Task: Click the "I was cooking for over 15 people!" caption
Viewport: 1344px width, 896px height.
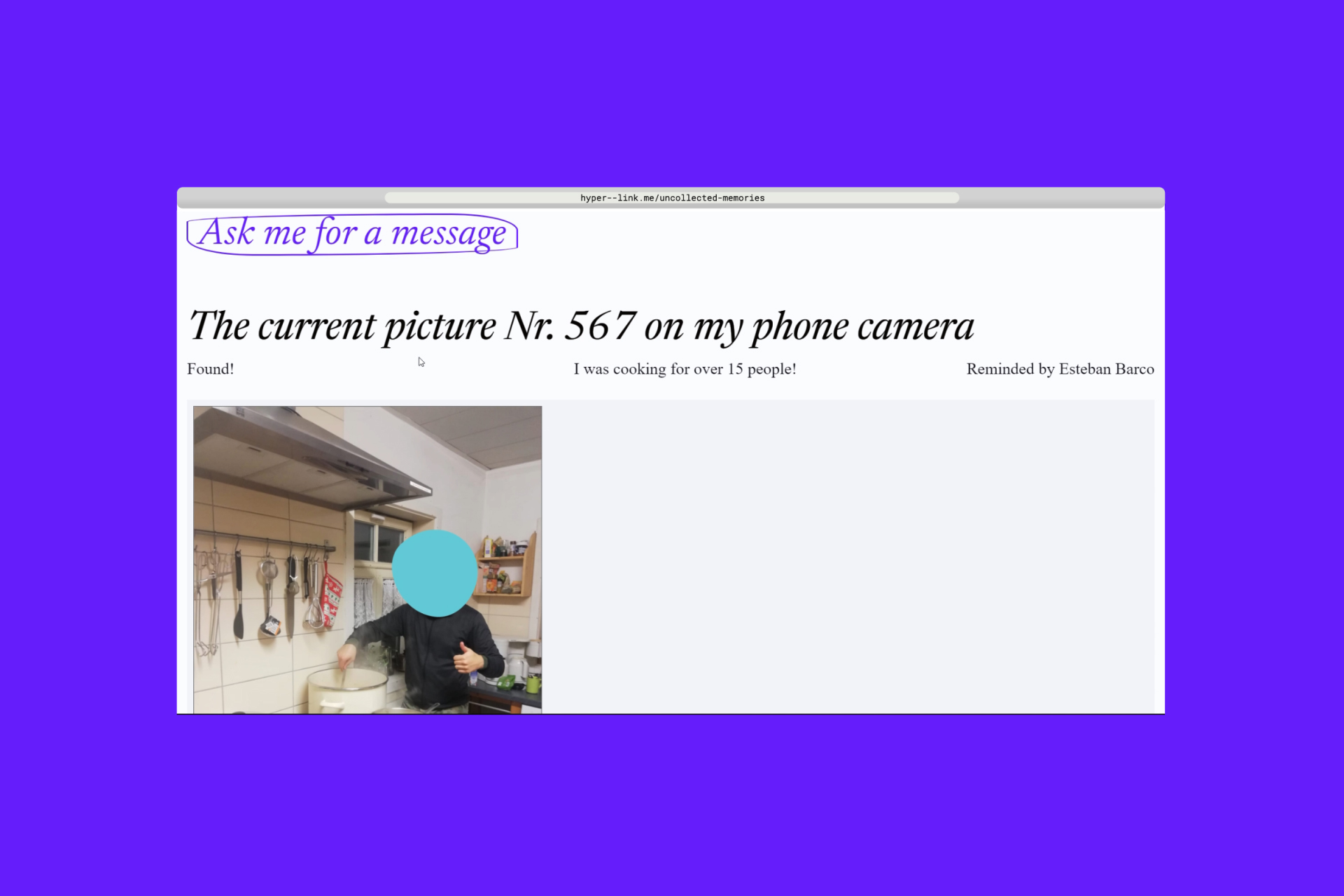Action: tap(685, 369)
